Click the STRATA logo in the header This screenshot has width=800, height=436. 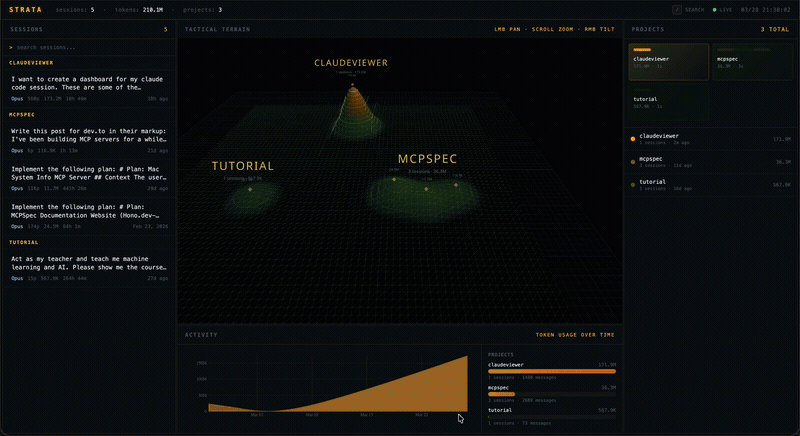tap(26, 9)
